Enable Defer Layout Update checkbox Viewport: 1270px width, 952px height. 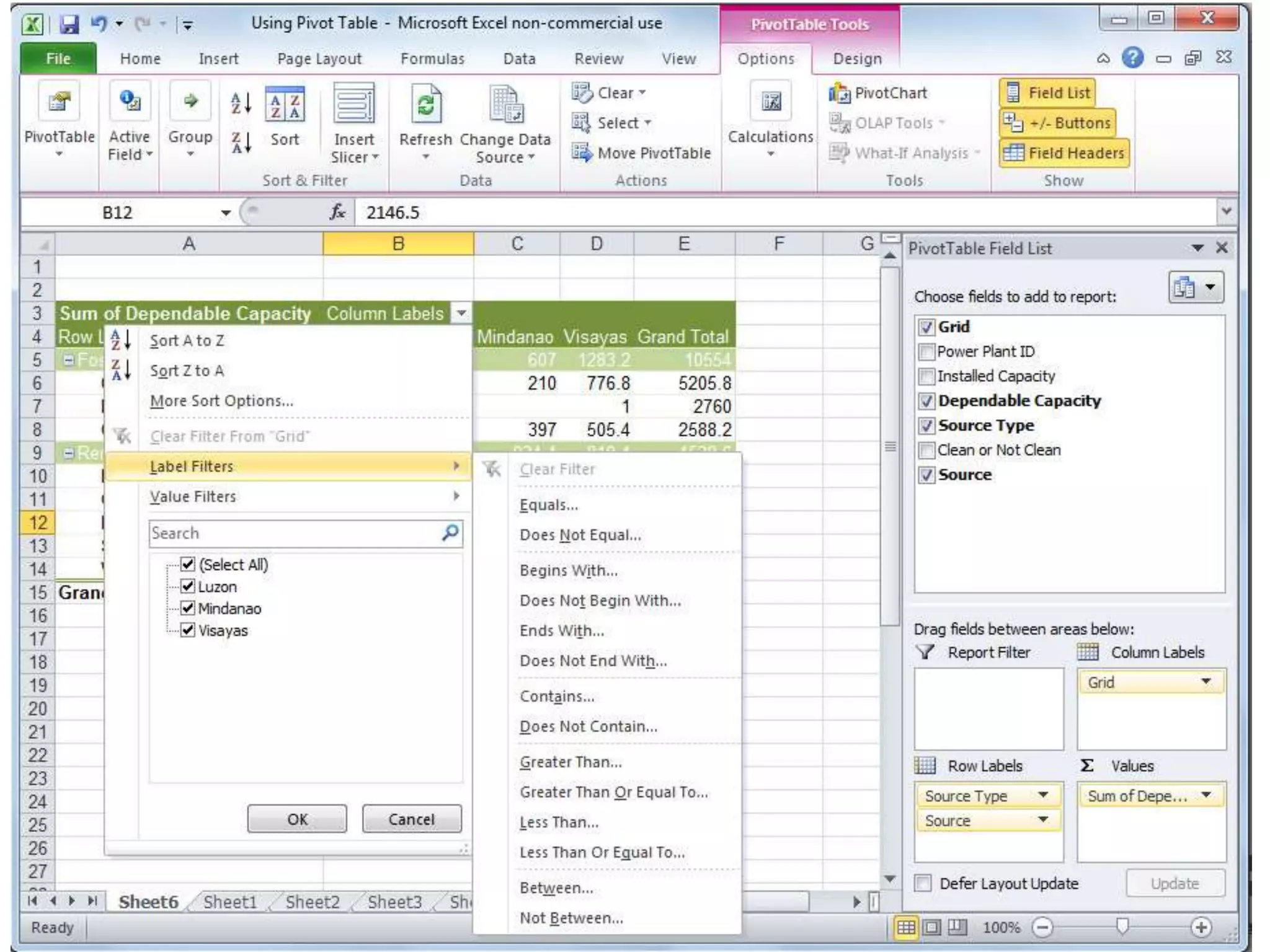click(923, 883)
